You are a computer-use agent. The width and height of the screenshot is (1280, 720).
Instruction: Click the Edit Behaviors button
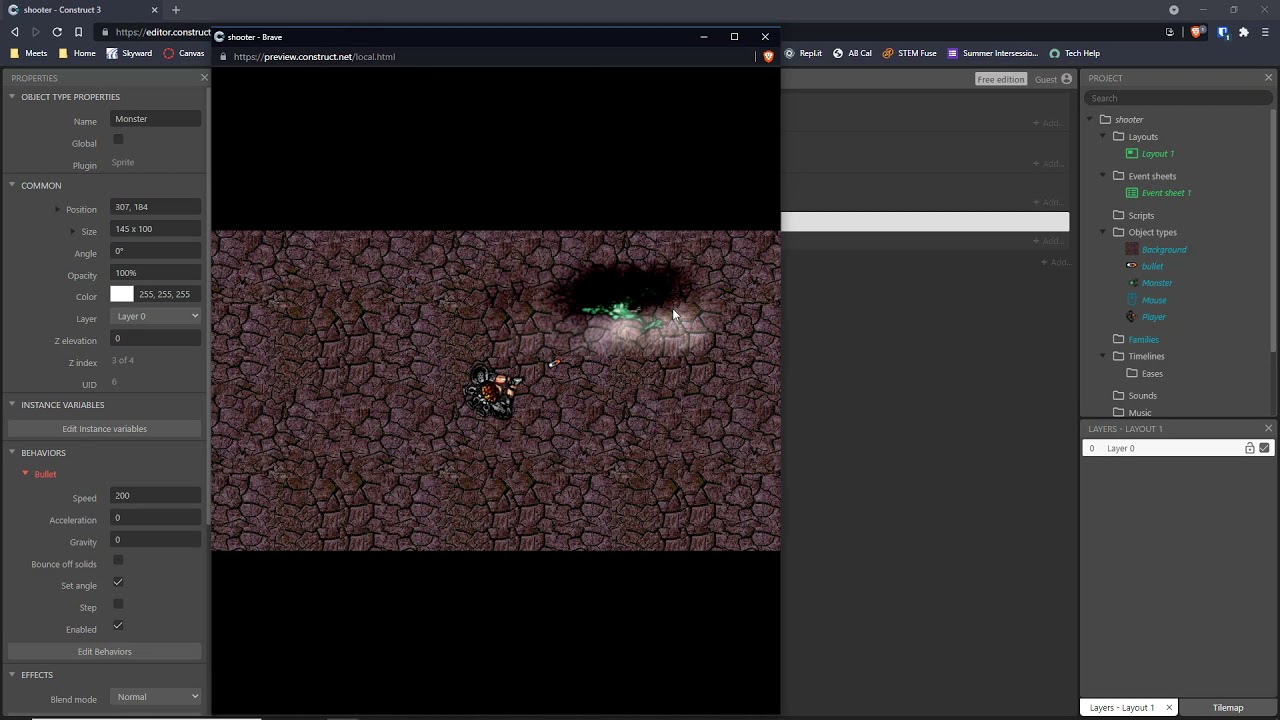tap(105, 652)
